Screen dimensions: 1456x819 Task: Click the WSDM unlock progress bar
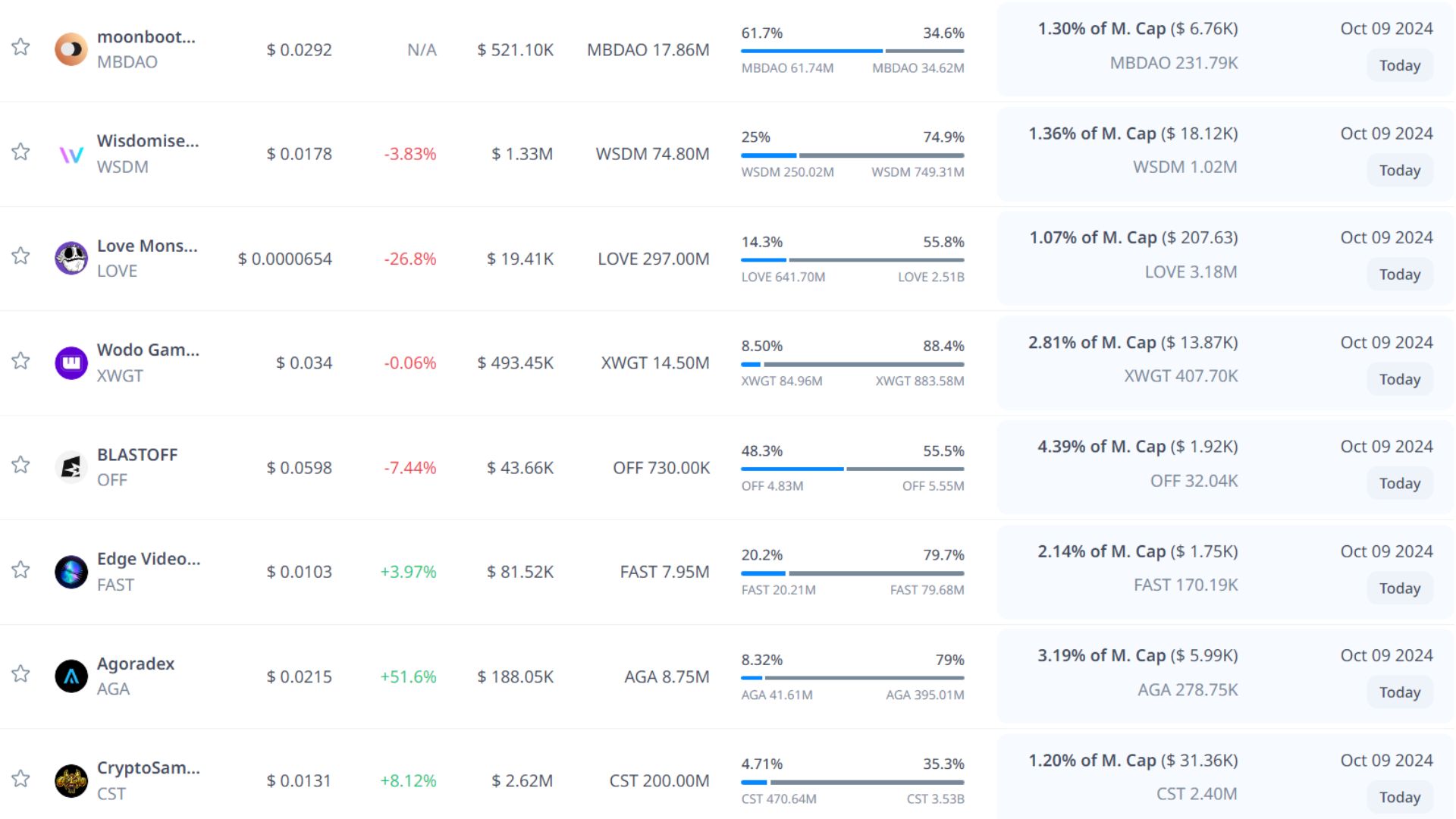pos(852,155)
